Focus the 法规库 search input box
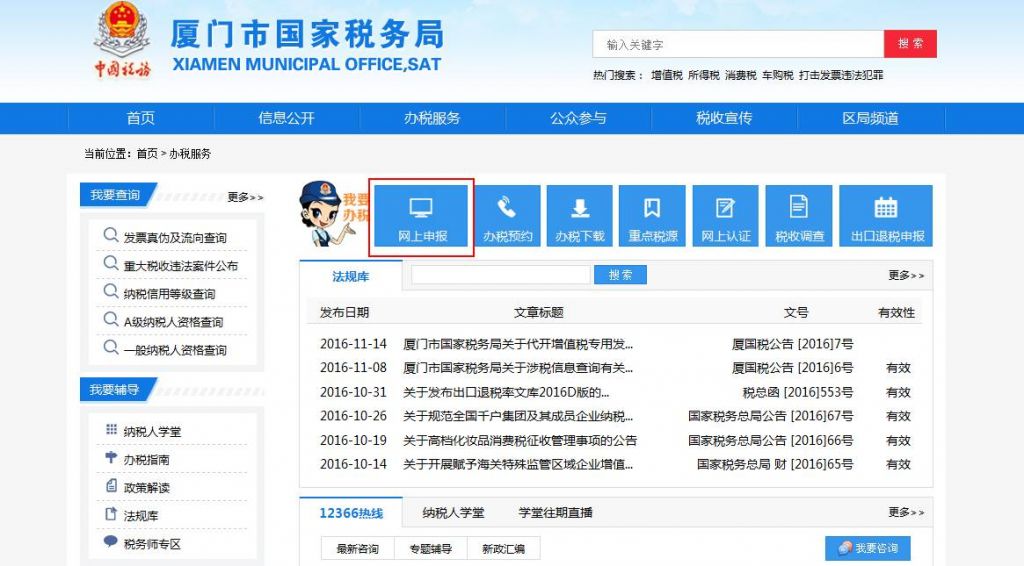Image resolution: width=1024 pixels, height=566 pixels. pos(501,275)
